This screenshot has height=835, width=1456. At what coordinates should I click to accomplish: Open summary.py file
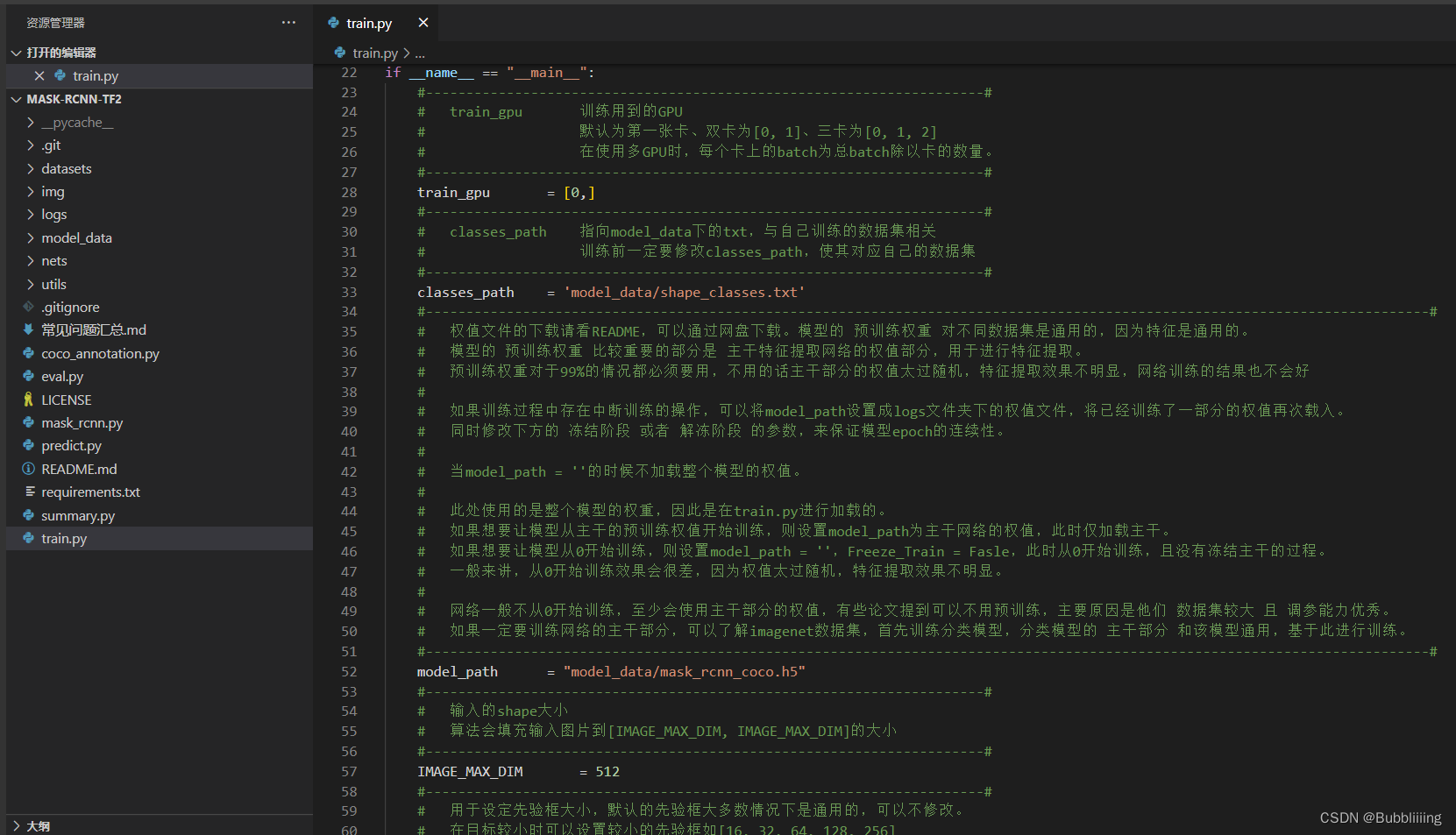tap(78, 516)
